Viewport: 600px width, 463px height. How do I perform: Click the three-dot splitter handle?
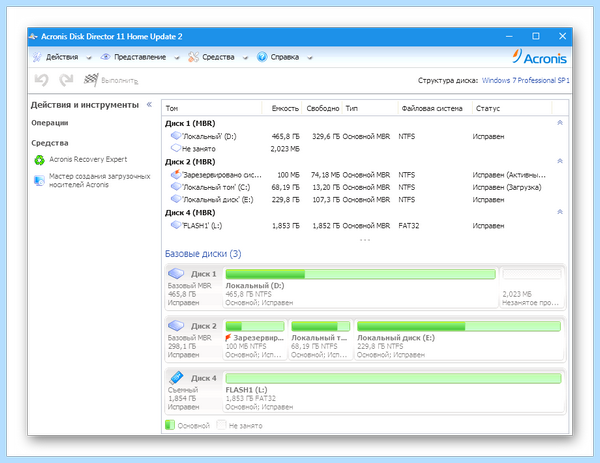(x=365, y=240)
